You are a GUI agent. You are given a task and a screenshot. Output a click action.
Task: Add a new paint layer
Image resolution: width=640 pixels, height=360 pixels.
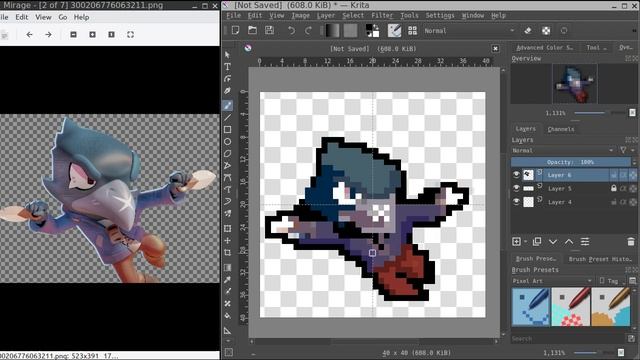(516, 242)
